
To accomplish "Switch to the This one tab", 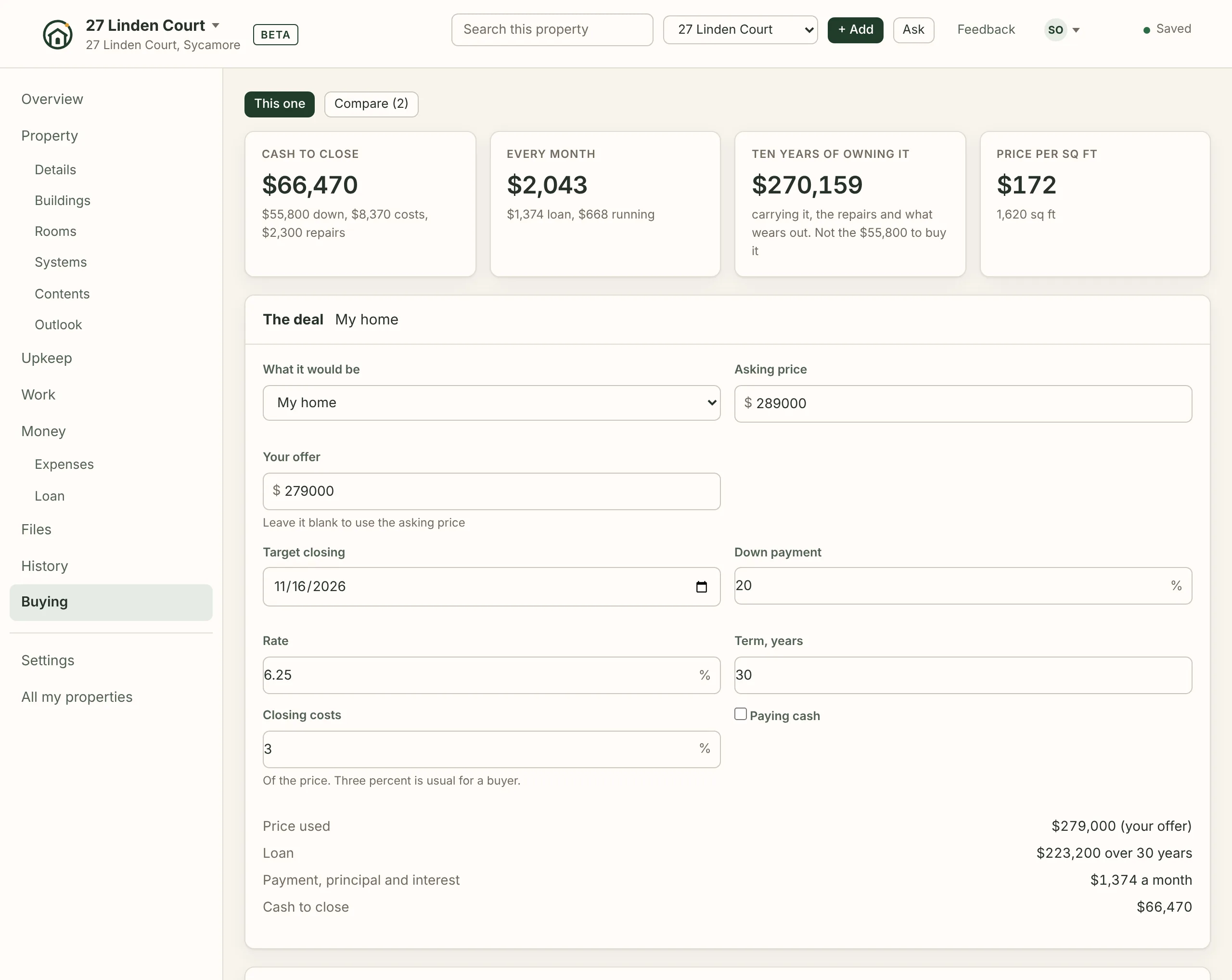I will (280, 104).
